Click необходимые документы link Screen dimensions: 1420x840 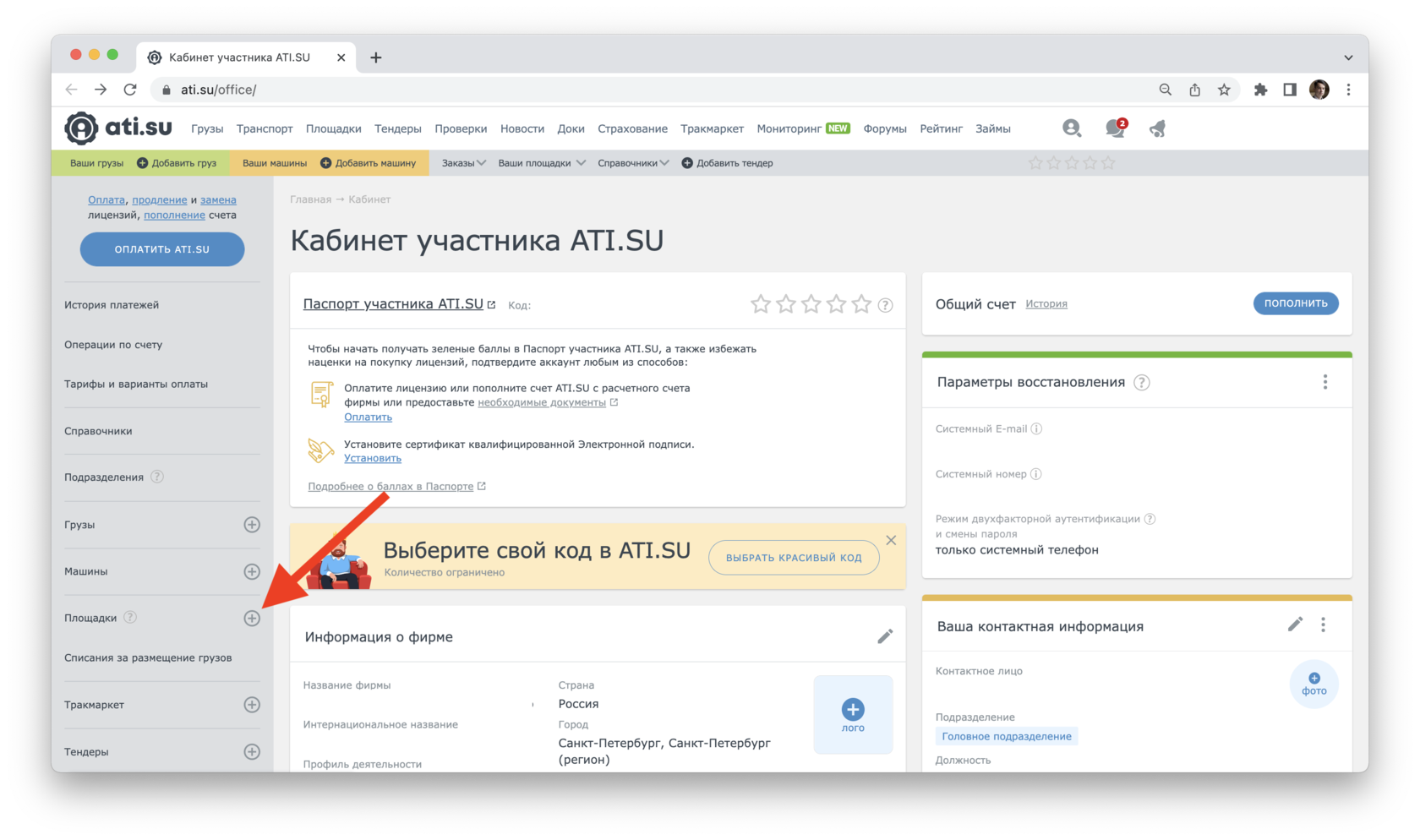click(x=542, y=402)
